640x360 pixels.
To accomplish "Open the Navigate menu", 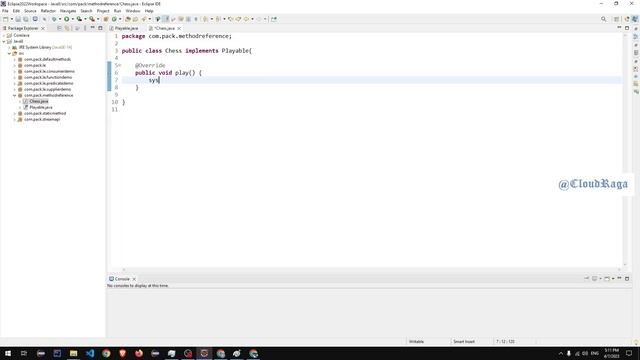I will point(68,11).
